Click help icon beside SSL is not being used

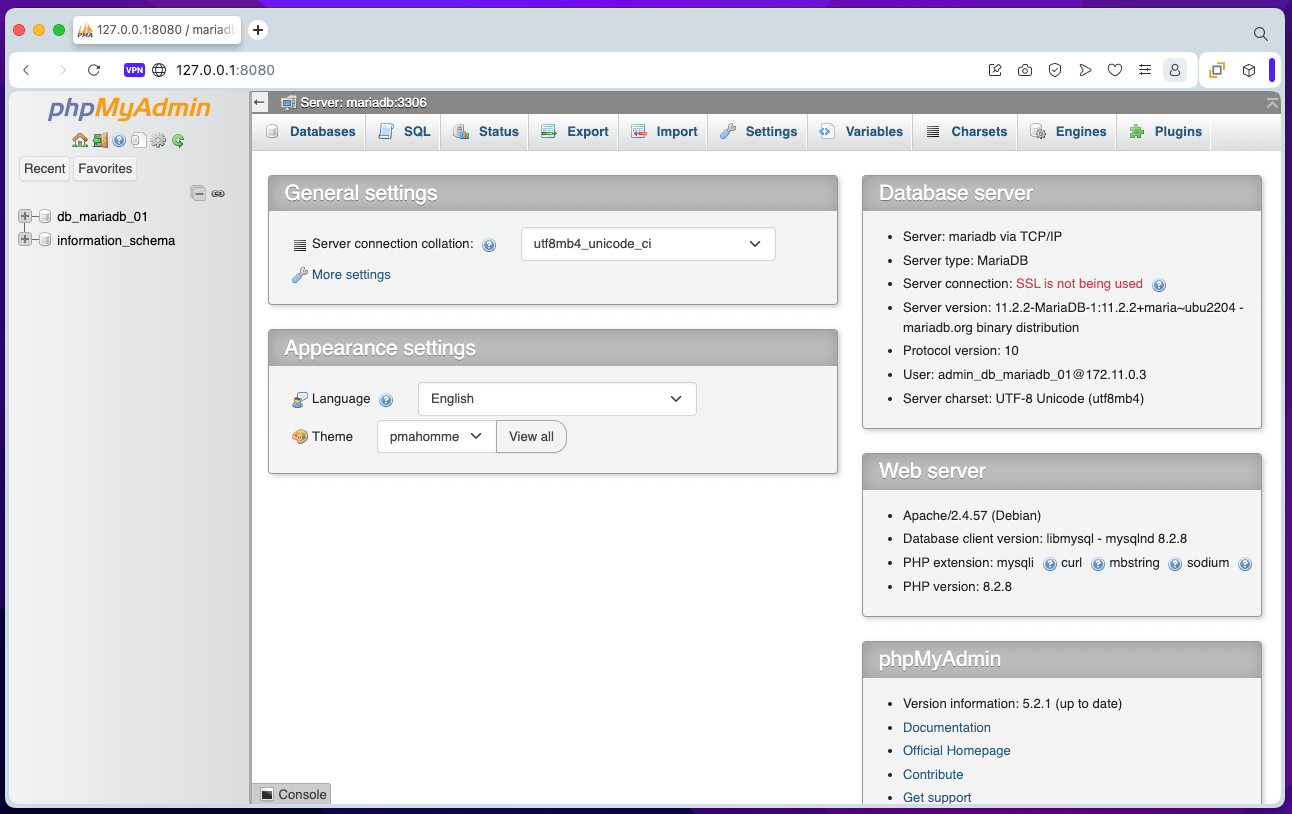(1159, 284)
